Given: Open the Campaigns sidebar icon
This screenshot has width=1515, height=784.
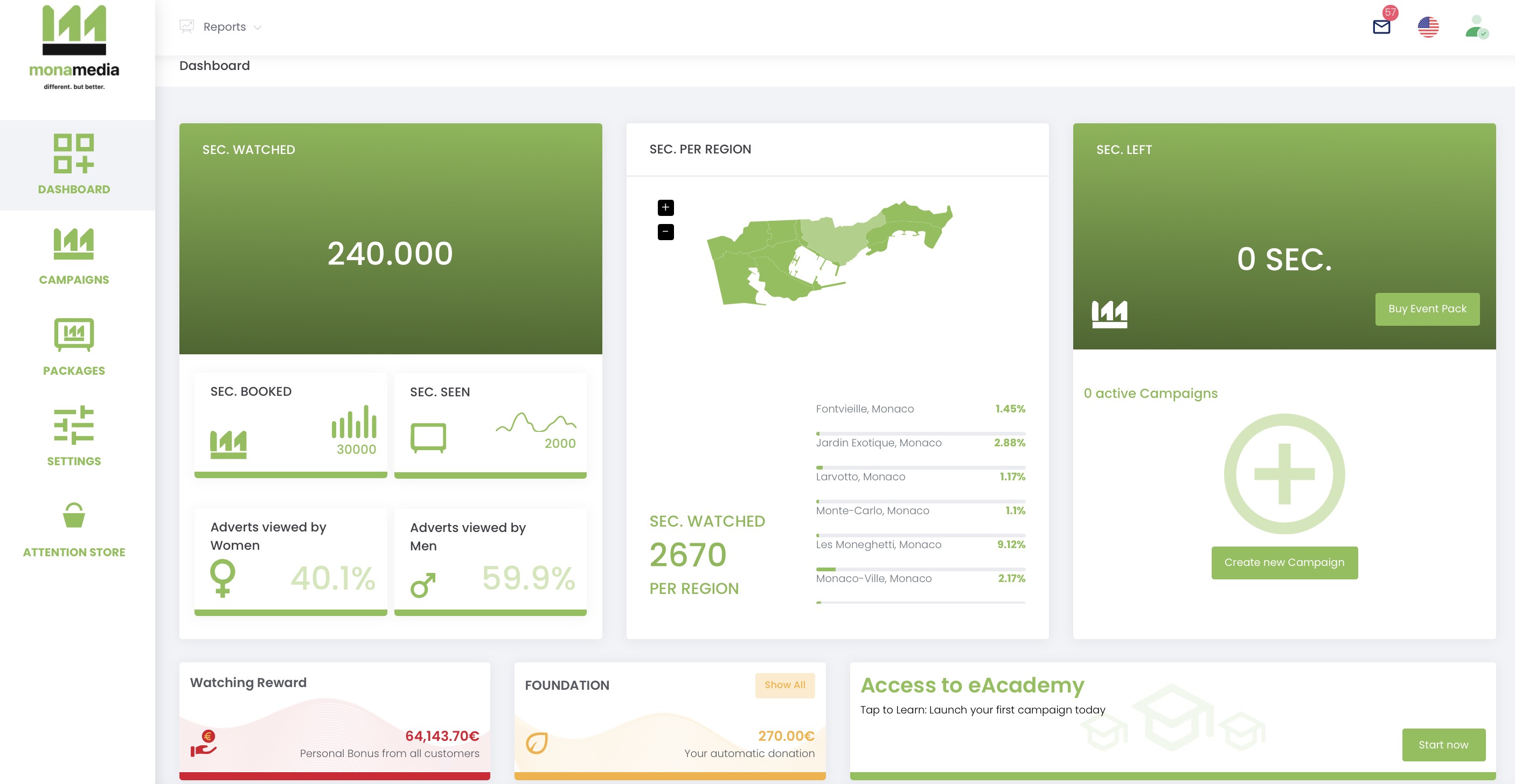Looking at the screenshot, I should (73, 243).
